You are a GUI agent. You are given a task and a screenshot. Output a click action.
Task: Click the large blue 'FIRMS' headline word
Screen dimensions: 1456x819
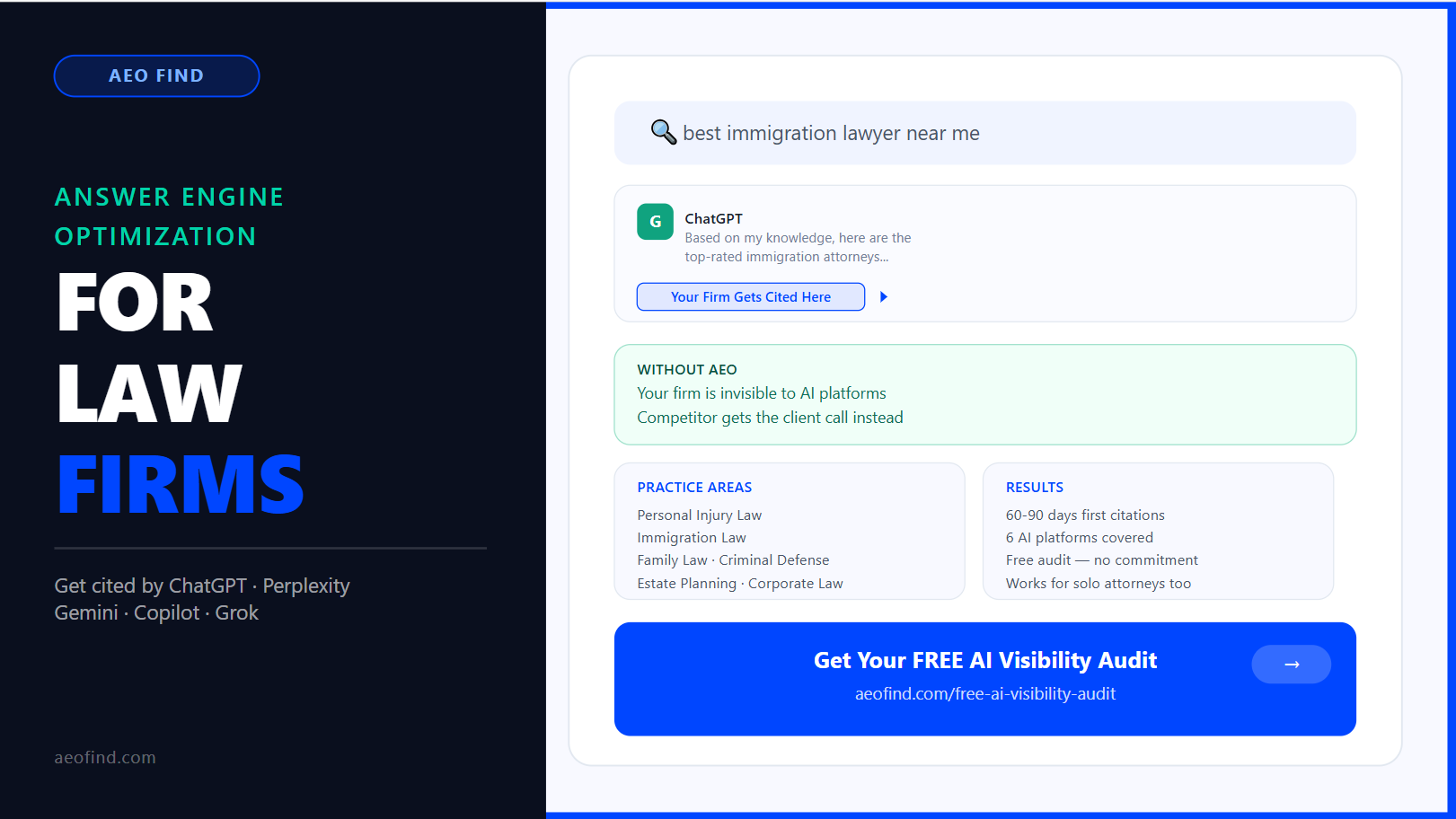coord(181,484)
